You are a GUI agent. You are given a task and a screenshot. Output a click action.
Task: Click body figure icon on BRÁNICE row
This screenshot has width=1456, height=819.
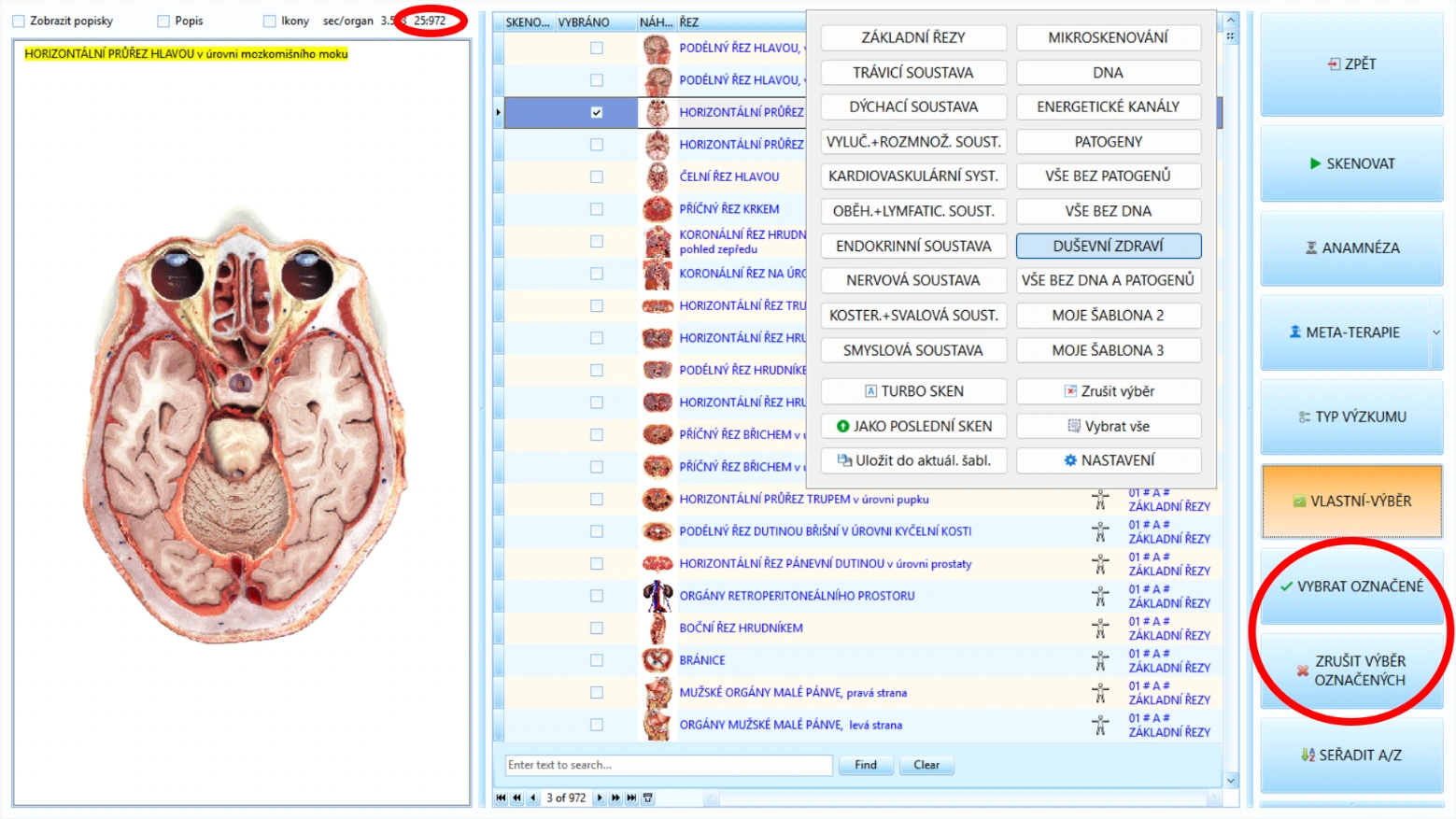tap(1100, 660)
